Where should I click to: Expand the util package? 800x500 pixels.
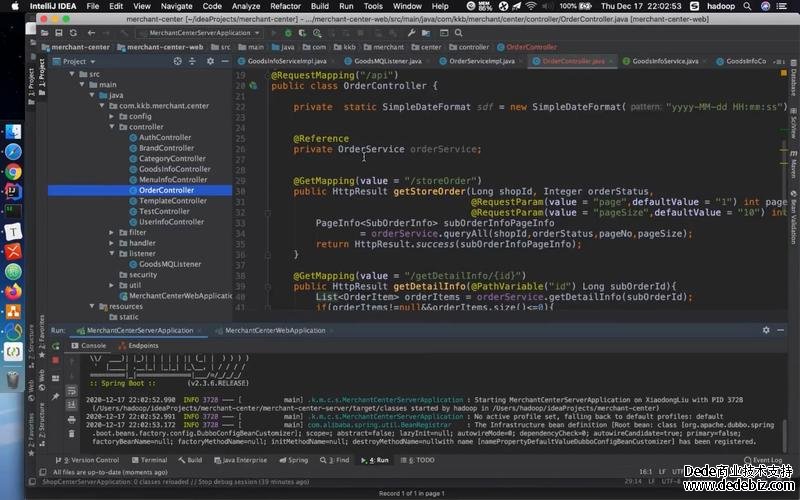click(x=112, y=285)
